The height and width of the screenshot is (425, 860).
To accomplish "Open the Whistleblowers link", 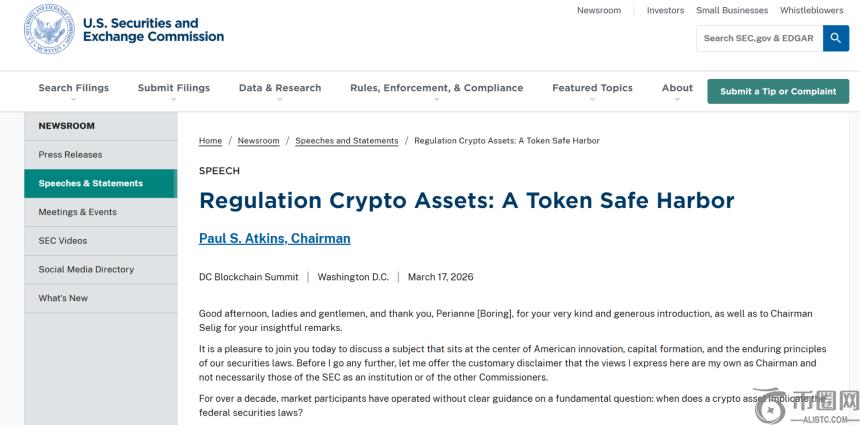I will tap(814, 10).
